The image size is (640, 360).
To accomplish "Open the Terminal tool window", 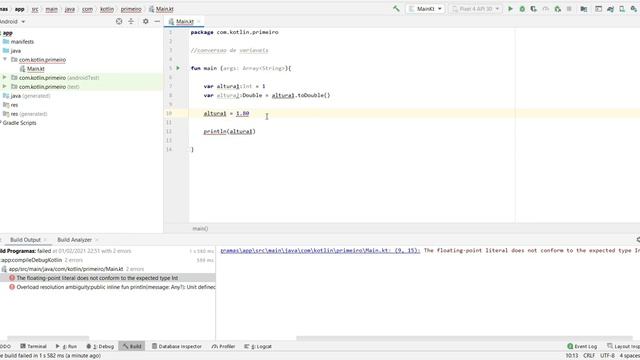I will (x=33, y=346).
